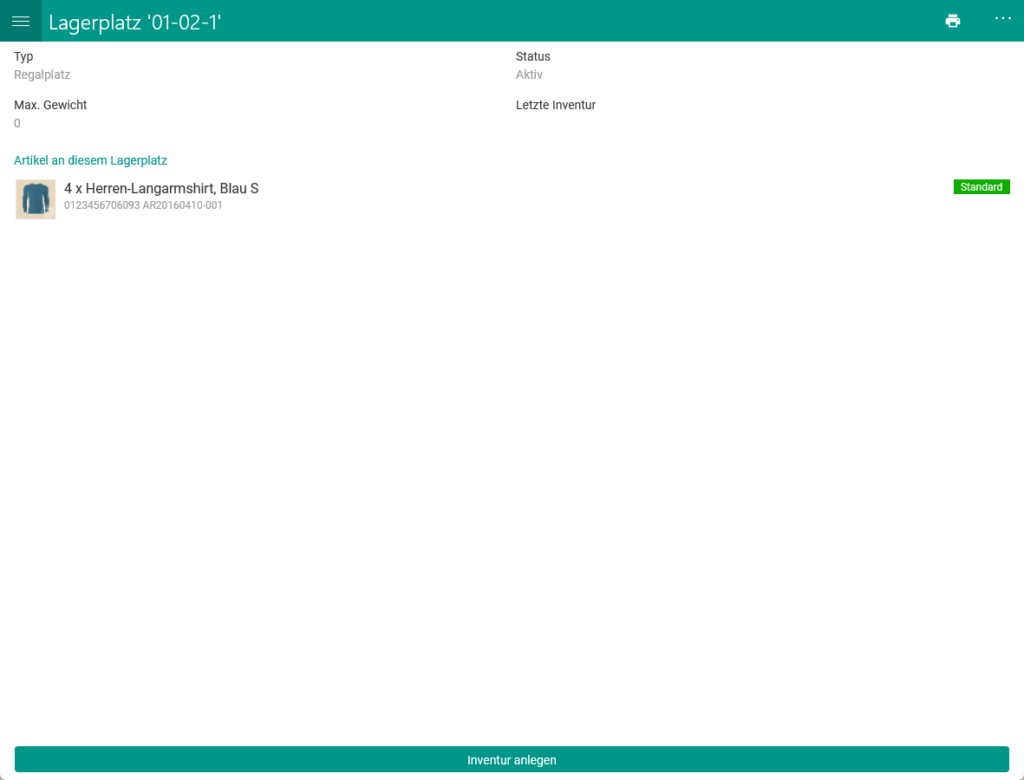Click the Herren-Langarmshirt product thumbnail
The height and width of the screenshot is (780, 1024).
[35, 198]
